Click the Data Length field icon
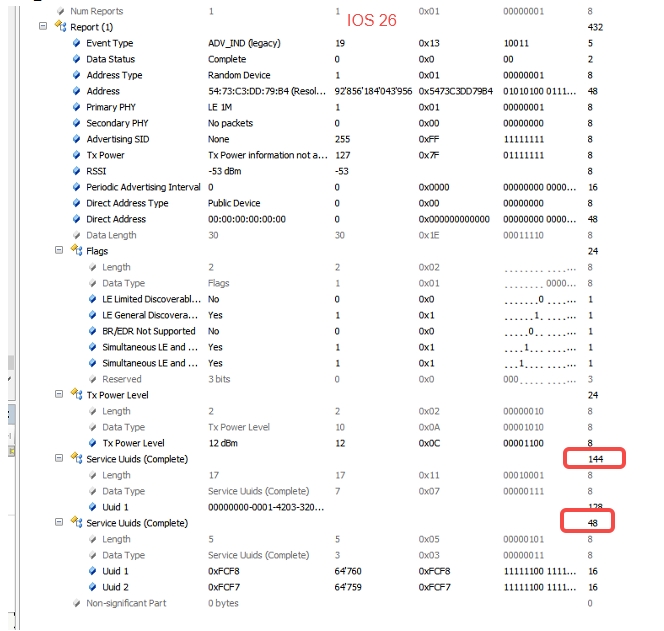 tap(77, 235)
